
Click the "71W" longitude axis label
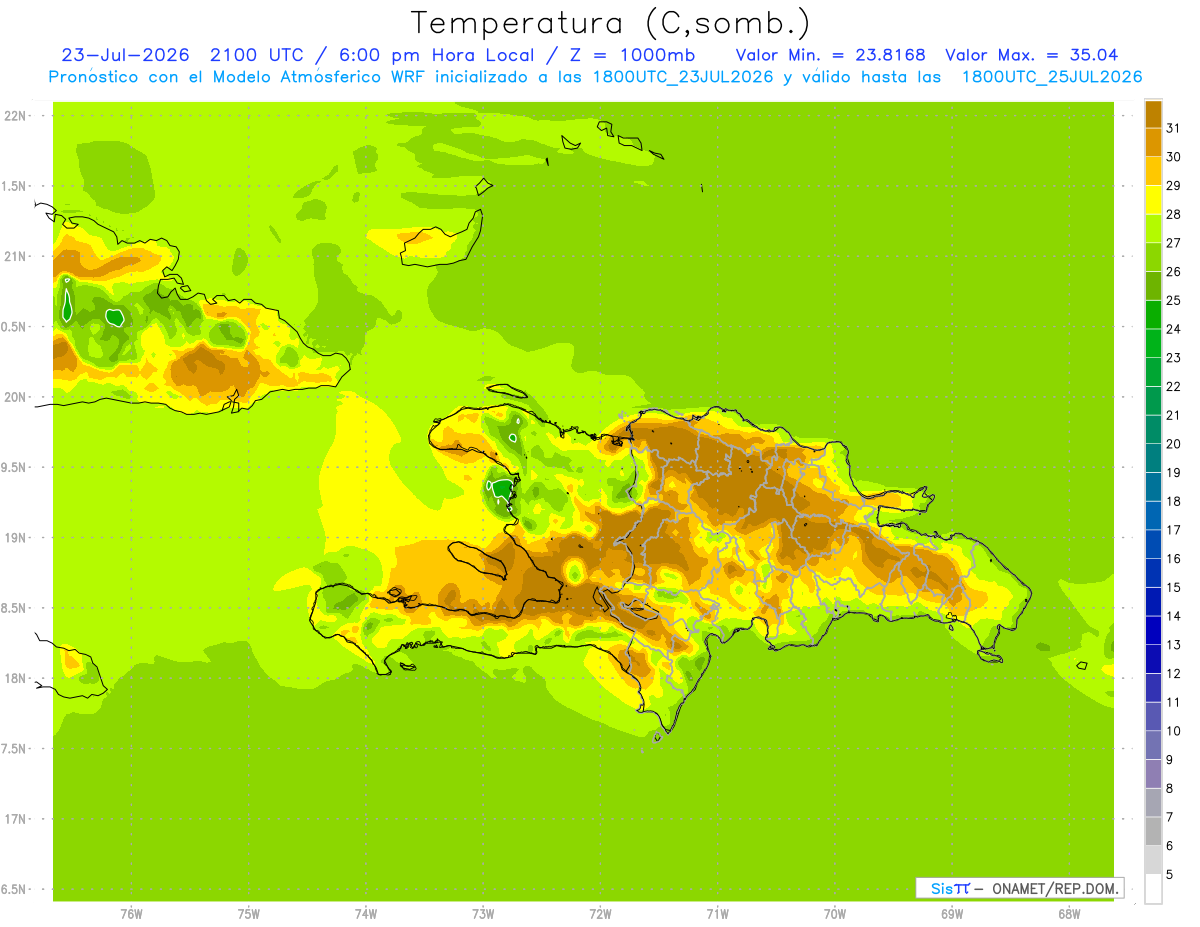click(717, 914)
